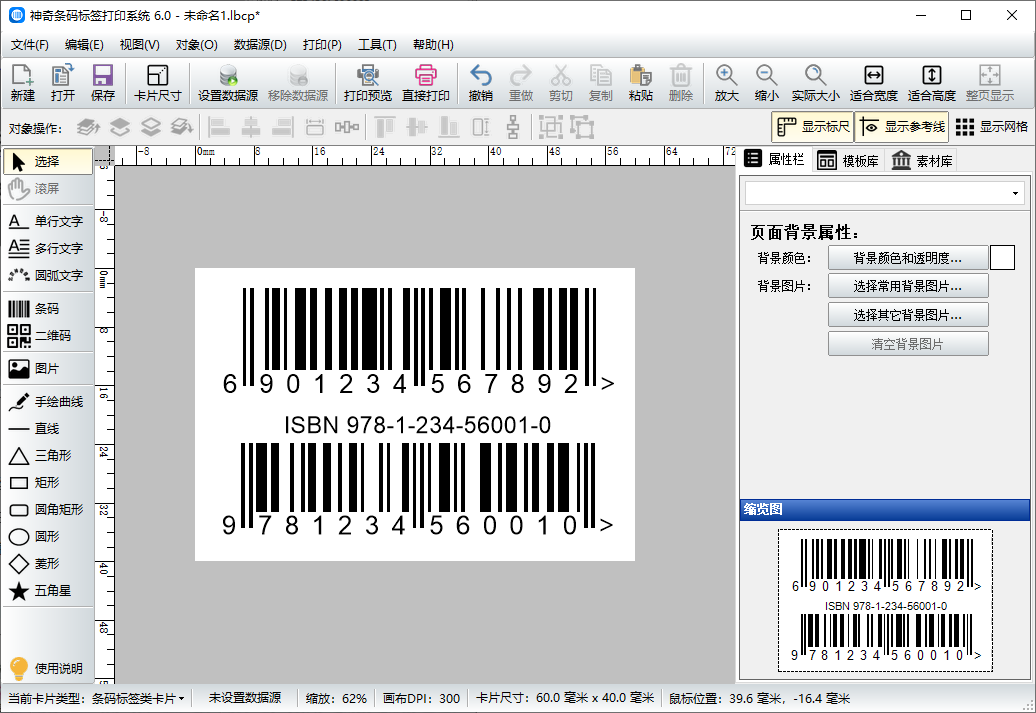Open 设置数据源 data source settings
This screenshot has height=713, width=1036.
228,83
